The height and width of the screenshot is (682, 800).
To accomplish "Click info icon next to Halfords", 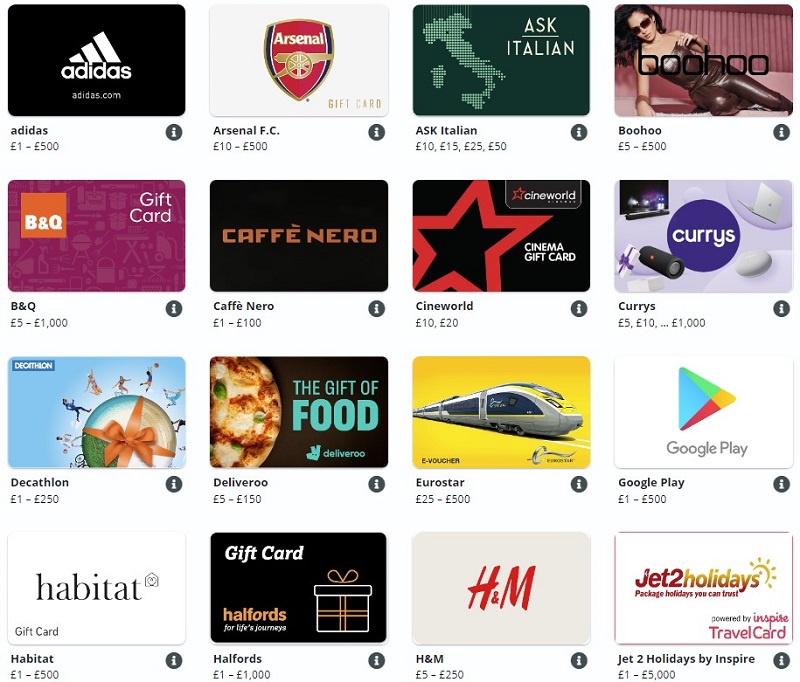I will click(377, 661).
